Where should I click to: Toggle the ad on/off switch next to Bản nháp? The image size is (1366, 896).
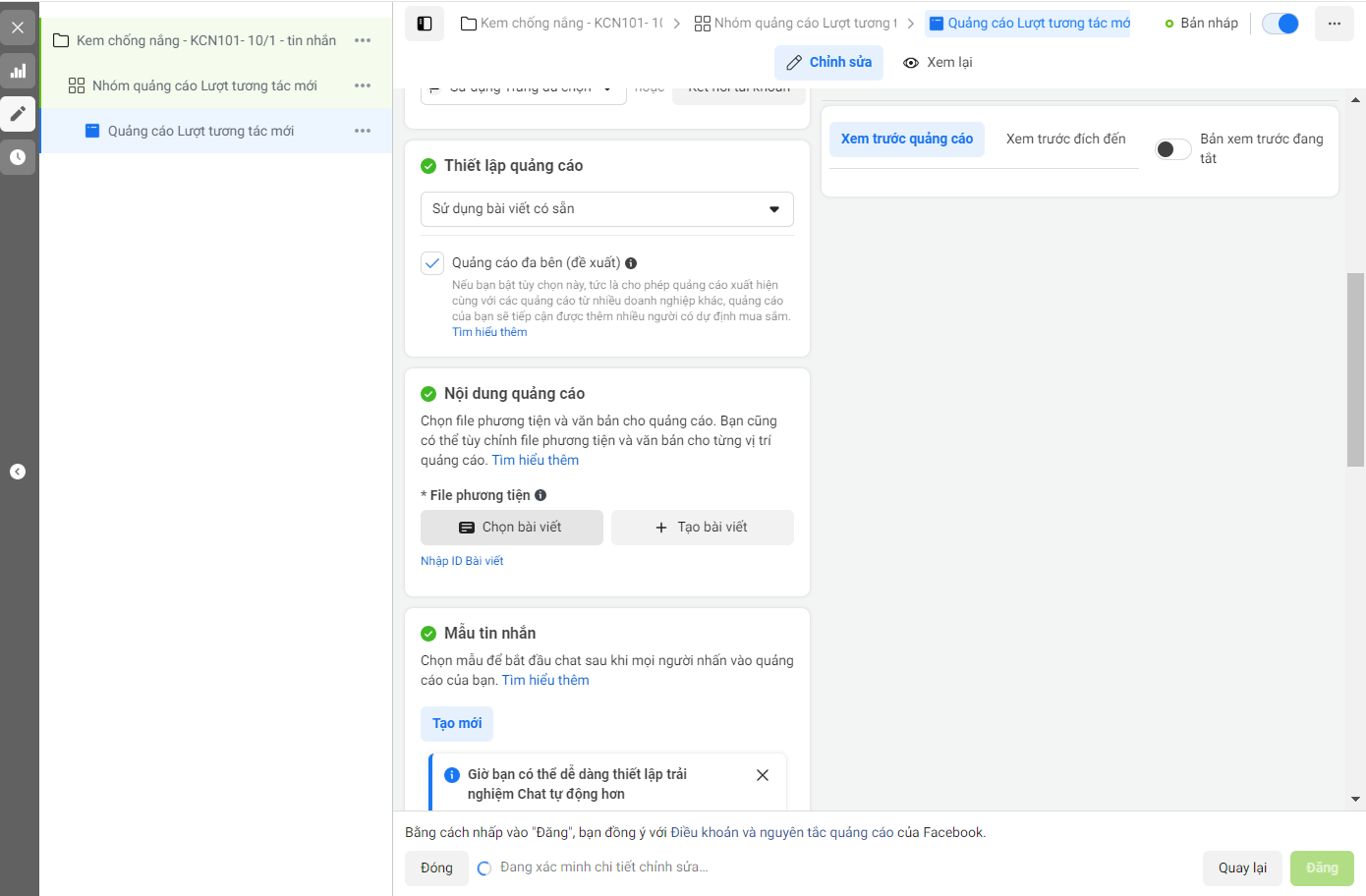[x=1281, y=24]
